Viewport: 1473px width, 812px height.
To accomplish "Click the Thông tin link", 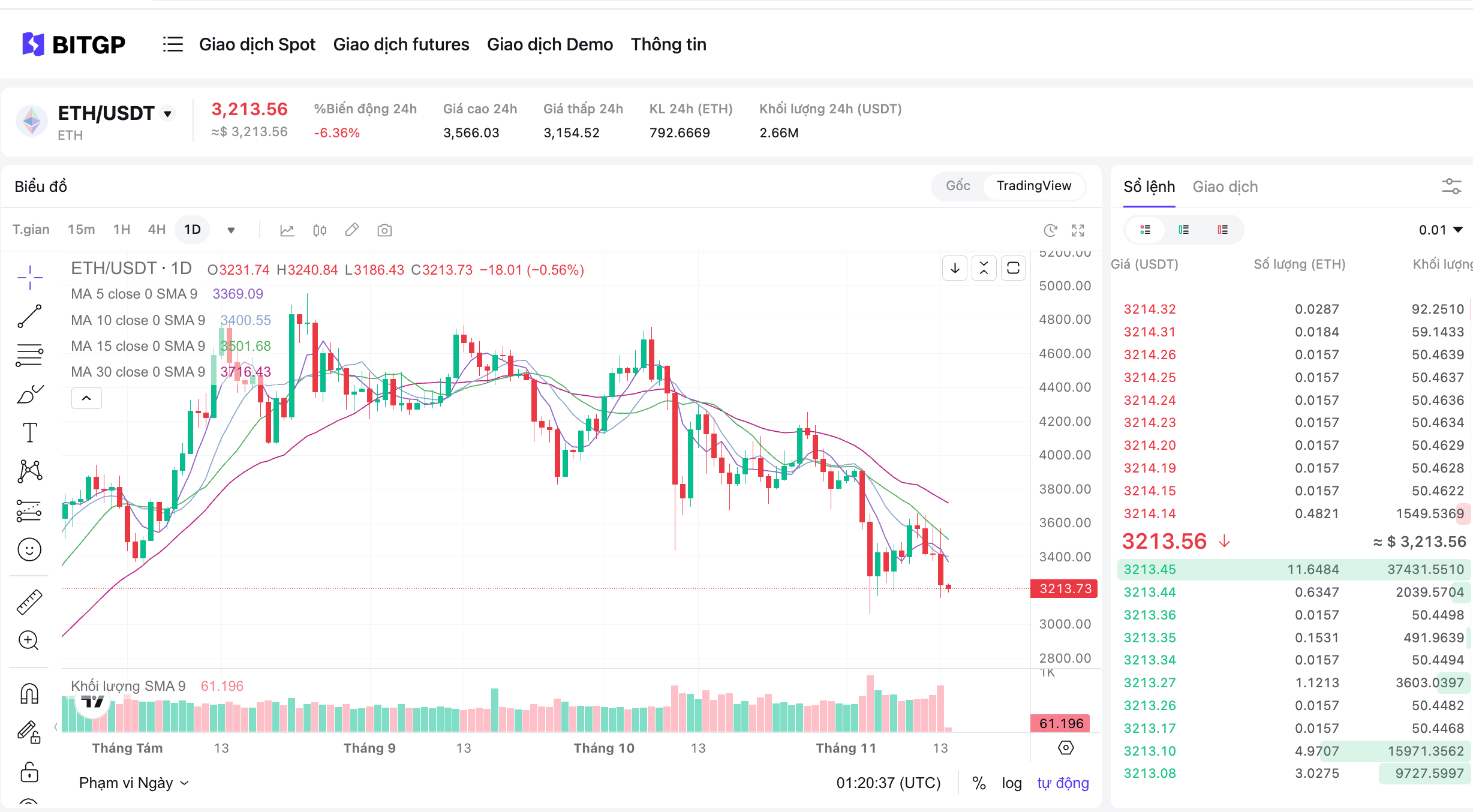I will (668, 44).
